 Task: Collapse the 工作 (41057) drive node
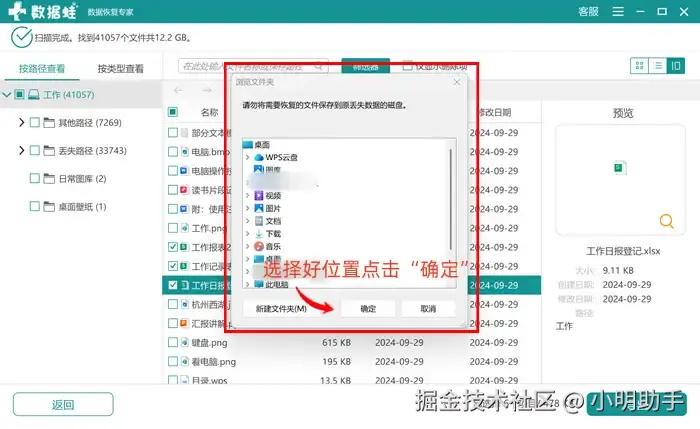click(7, 95)
